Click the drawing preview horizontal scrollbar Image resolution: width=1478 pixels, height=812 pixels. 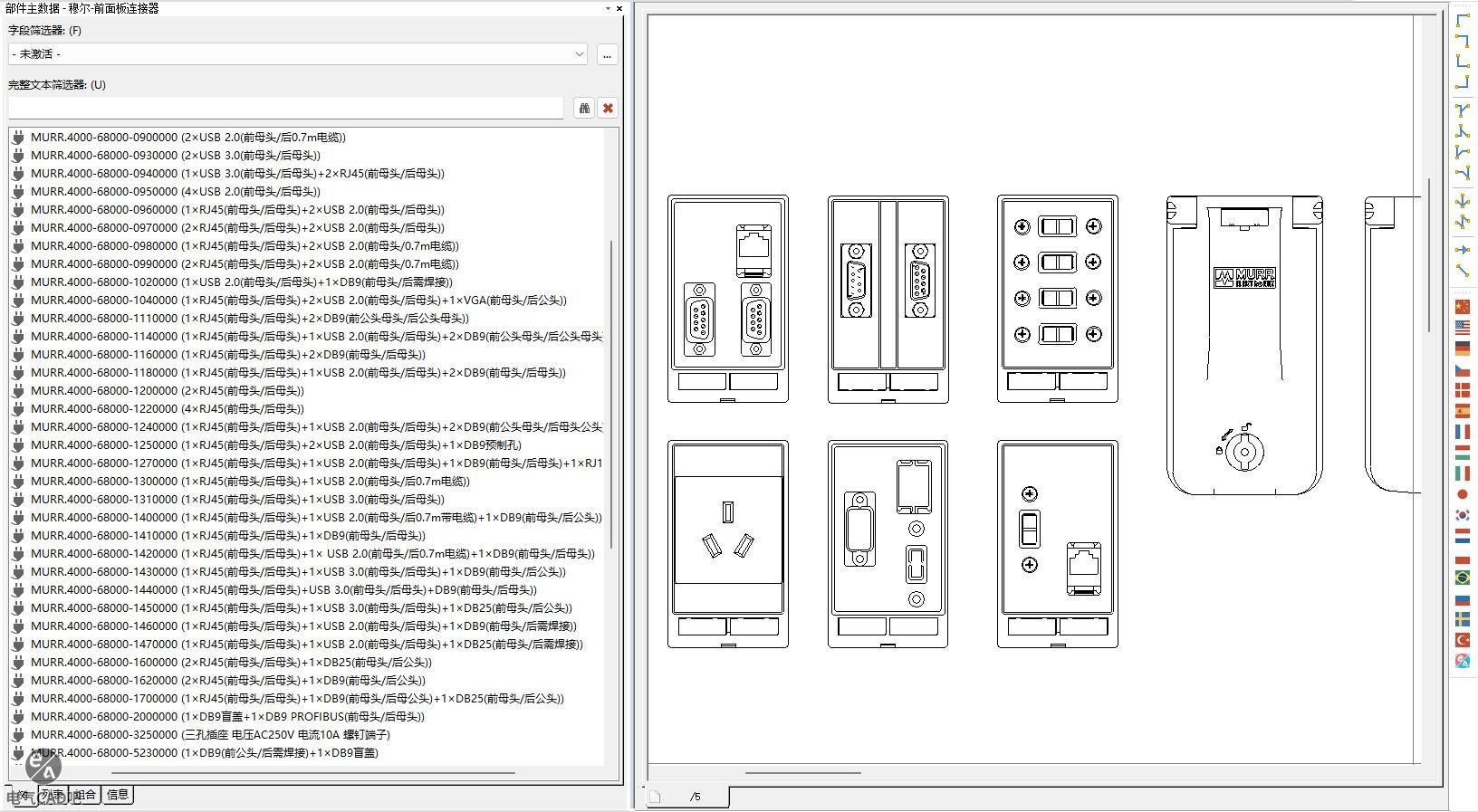click(802, 773)
